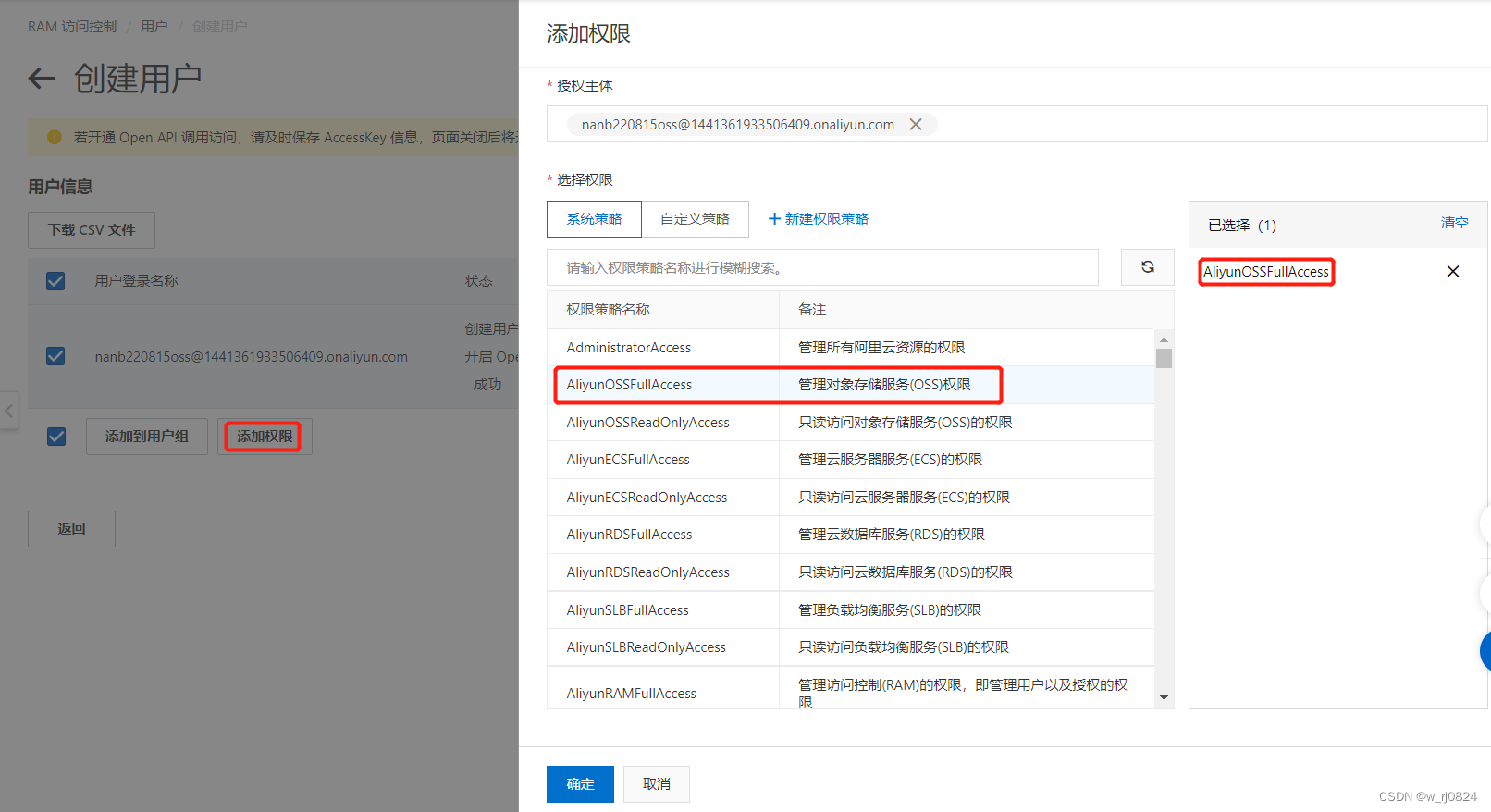
Task: Click the policy list scrollbar thumb
Action: click(x=1164, y=358)
